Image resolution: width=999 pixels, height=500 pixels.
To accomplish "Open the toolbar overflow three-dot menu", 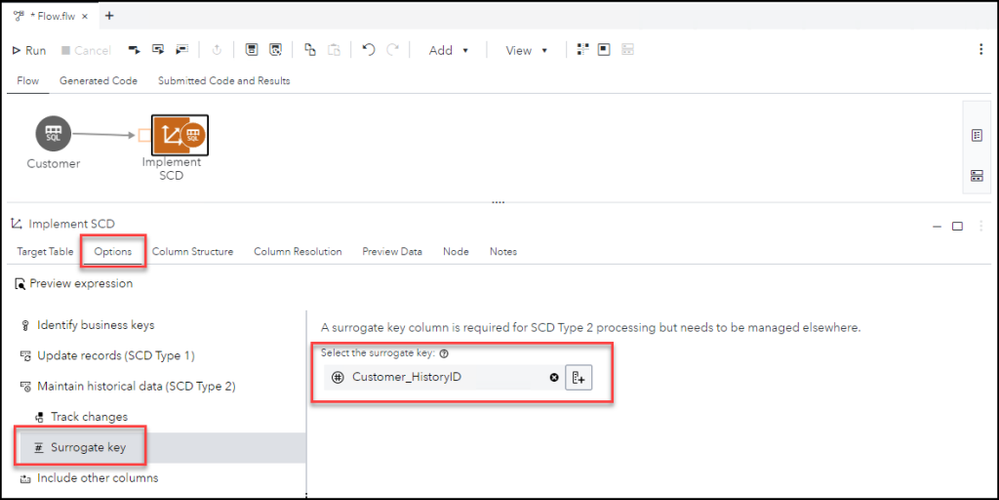I will [981, 50].
